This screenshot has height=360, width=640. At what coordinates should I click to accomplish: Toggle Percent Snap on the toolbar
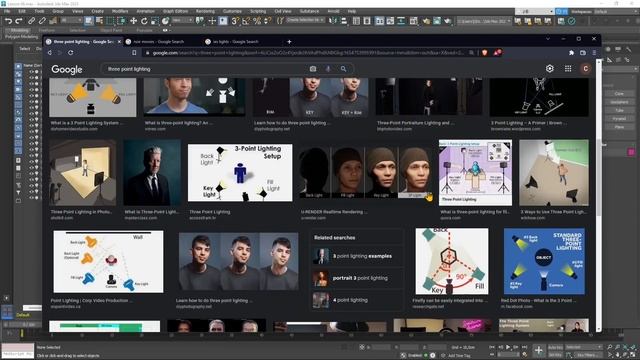point(257,21)
